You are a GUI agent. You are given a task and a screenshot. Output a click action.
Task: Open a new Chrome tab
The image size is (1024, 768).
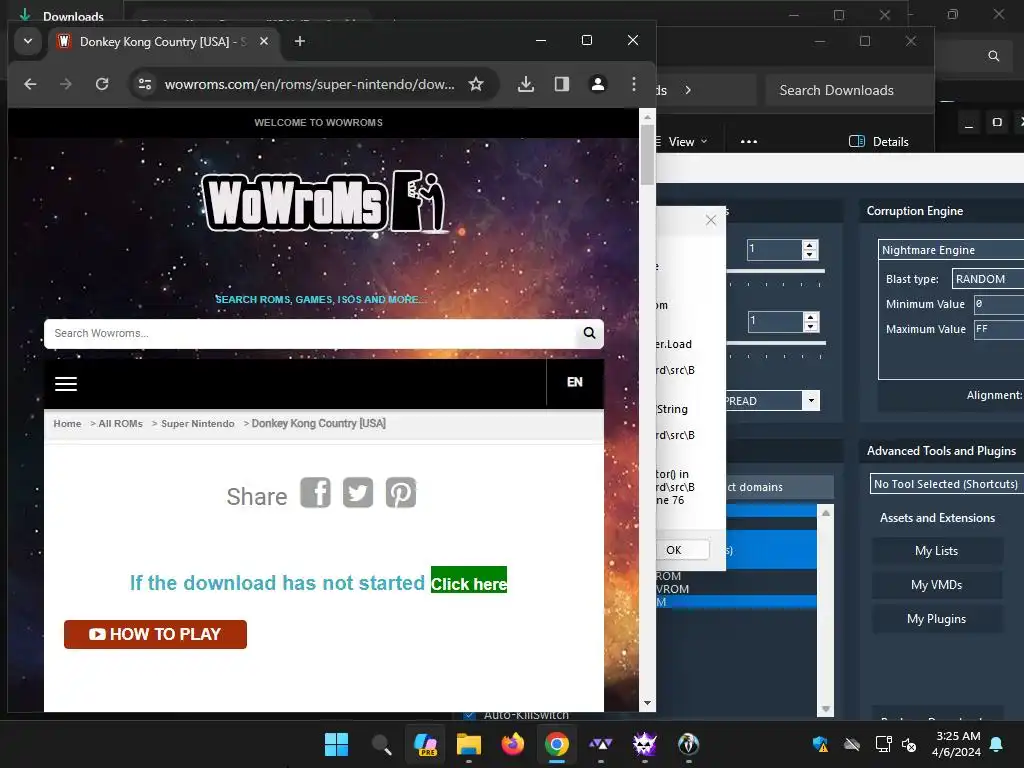[300, 41]
